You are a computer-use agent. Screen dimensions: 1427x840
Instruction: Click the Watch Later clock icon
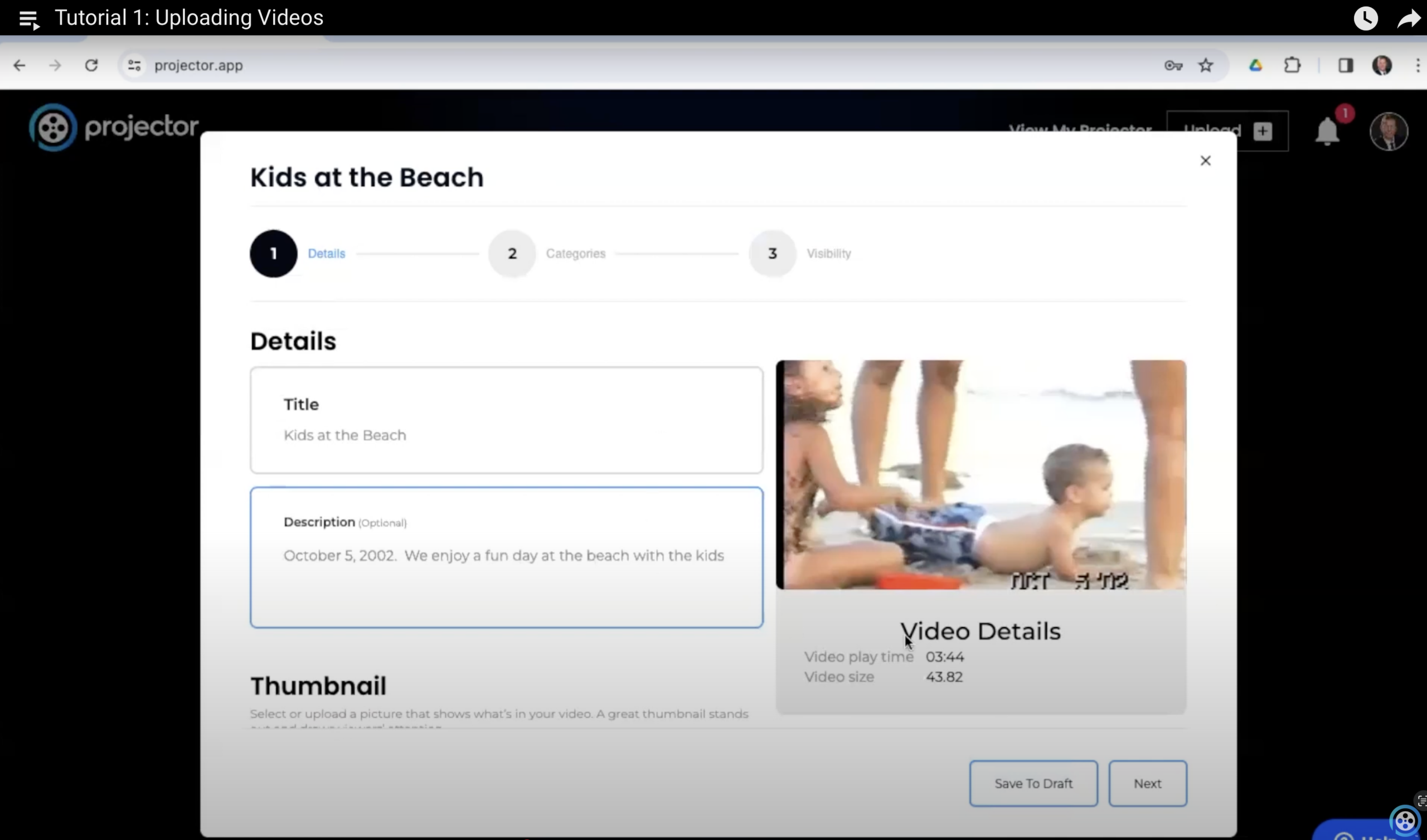coord(1365,19)
